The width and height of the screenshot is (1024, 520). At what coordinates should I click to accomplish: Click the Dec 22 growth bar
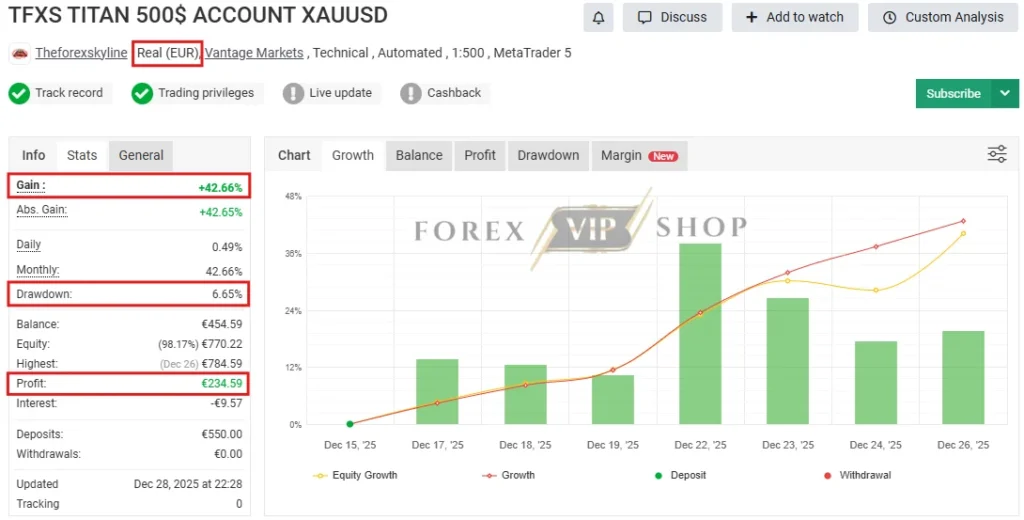(700, 334)
